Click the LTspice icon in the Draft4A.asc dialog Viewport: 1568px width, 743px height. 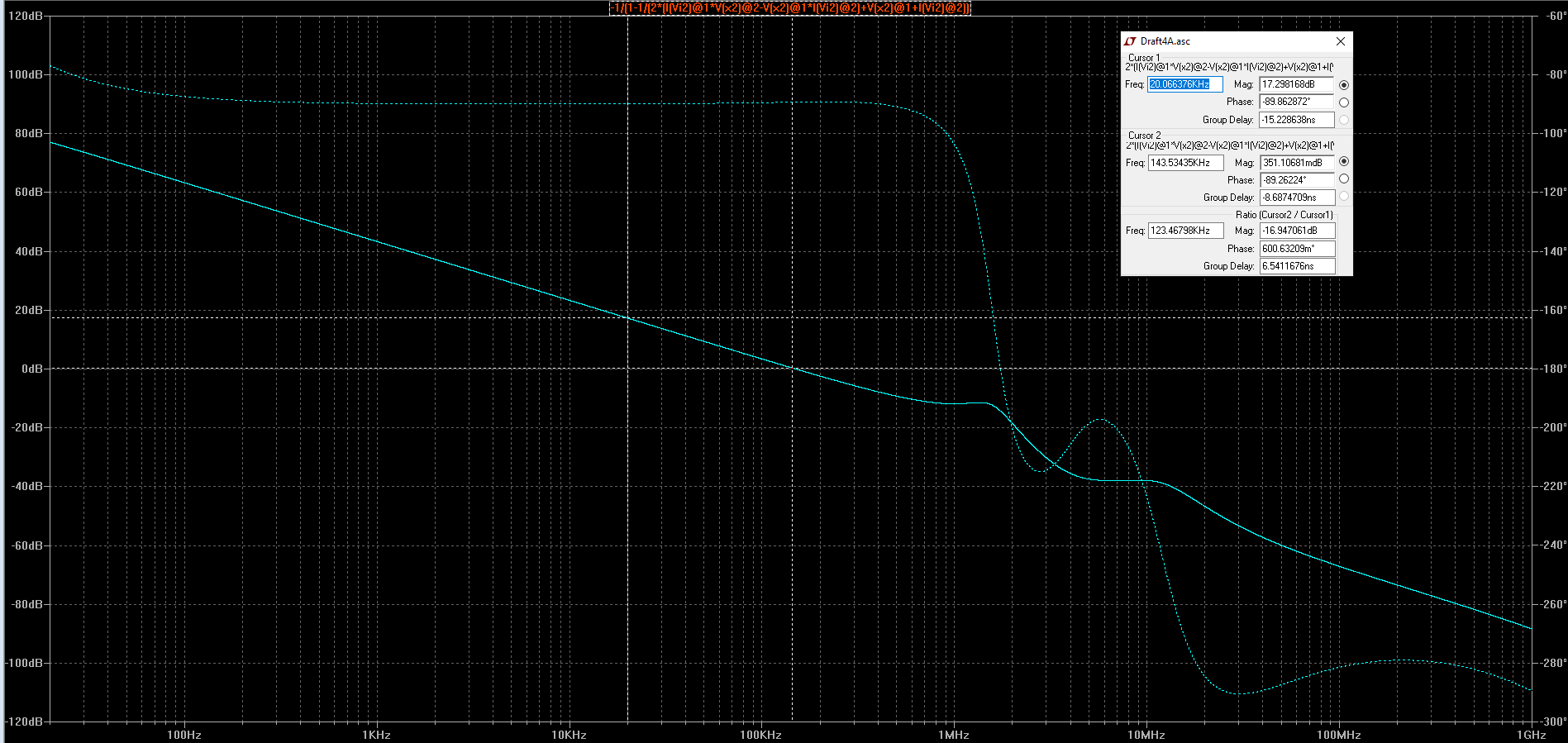[1130, 41]
